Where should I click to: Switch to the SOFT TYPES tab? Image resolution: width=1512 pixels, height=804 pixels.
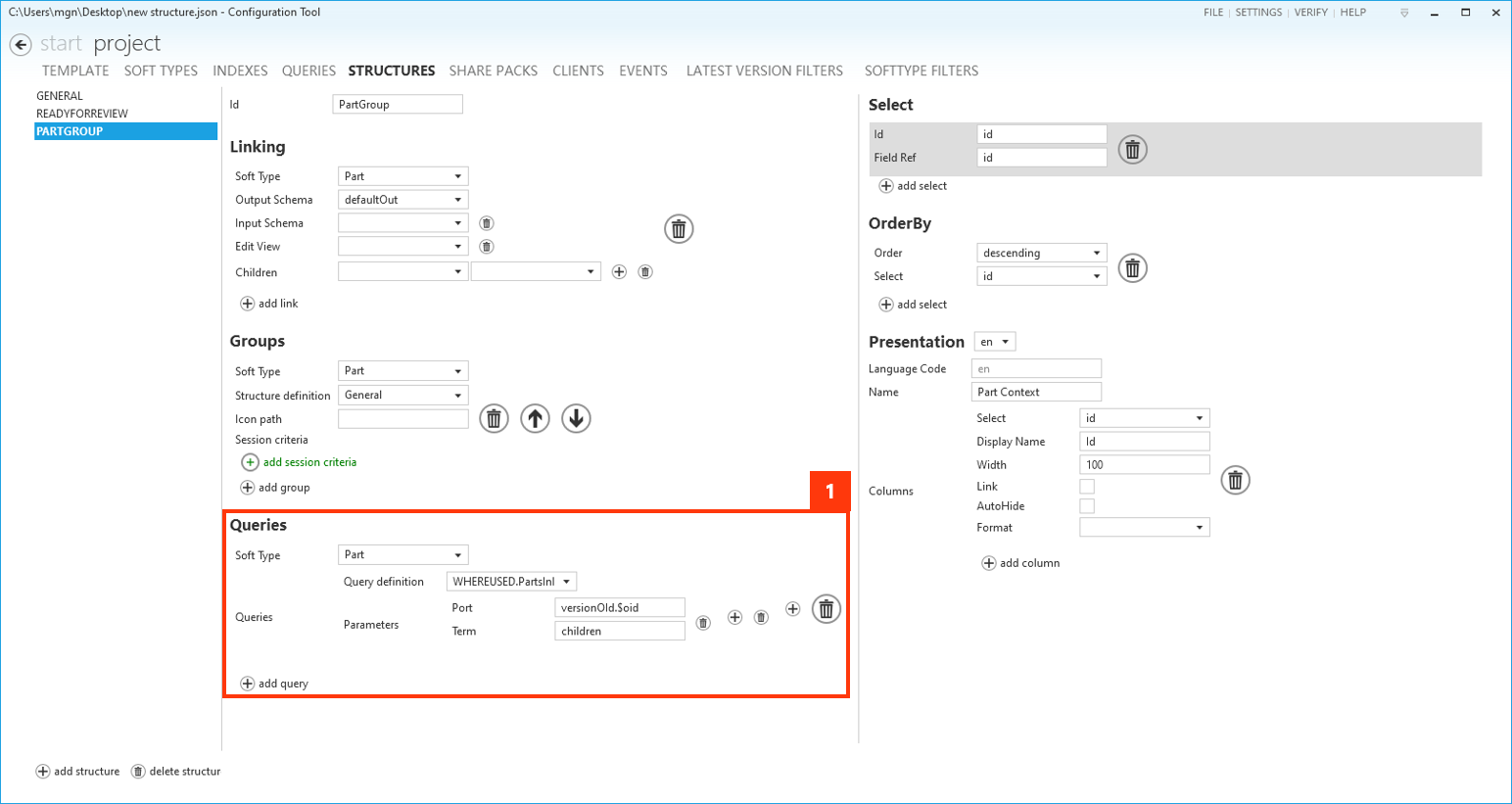point(160,71)
